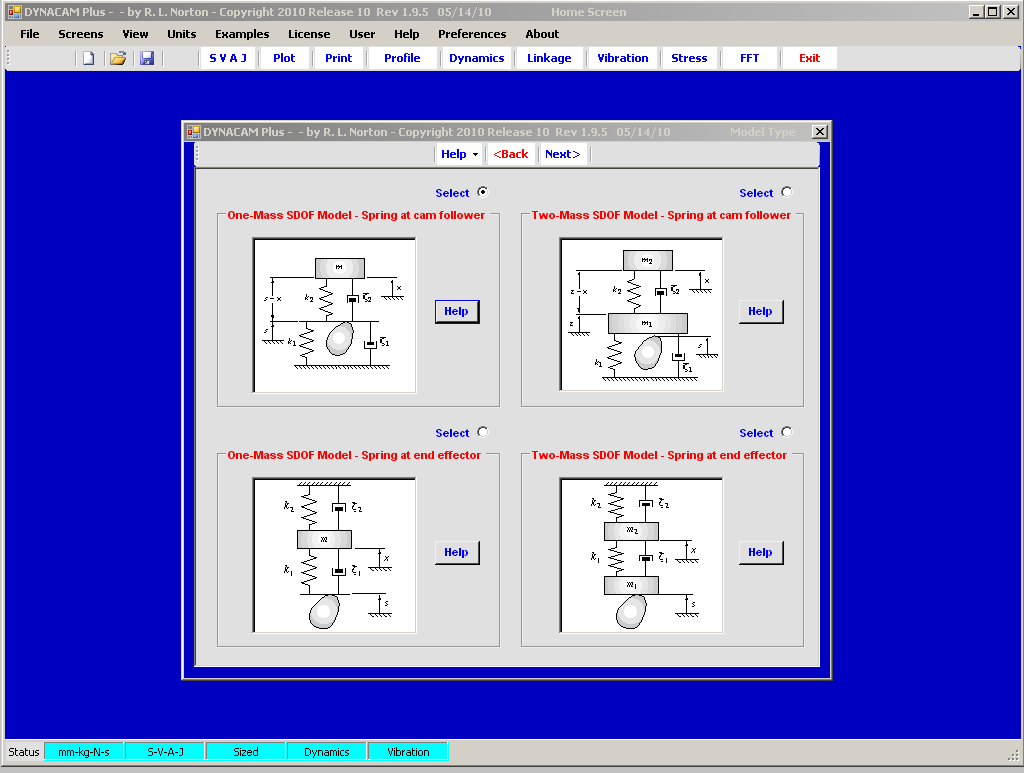Click the FFT toolbar button
The image size is (1024, 773).
pyautogui.click(x=750, y=58)
